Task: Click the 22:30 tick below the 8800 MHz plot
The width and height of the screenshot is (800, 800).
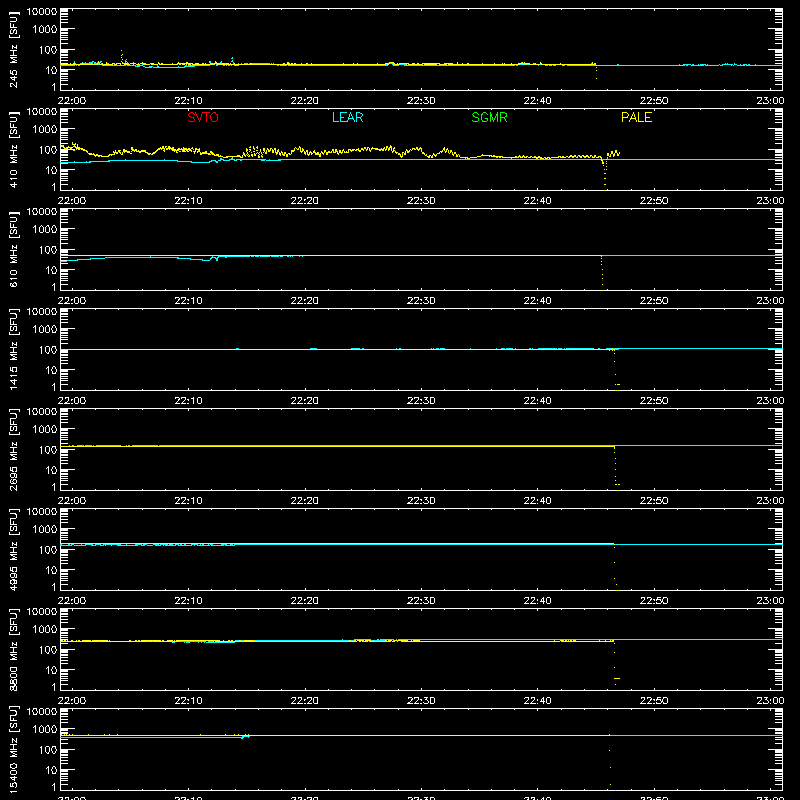Action: tap(421, 701)
